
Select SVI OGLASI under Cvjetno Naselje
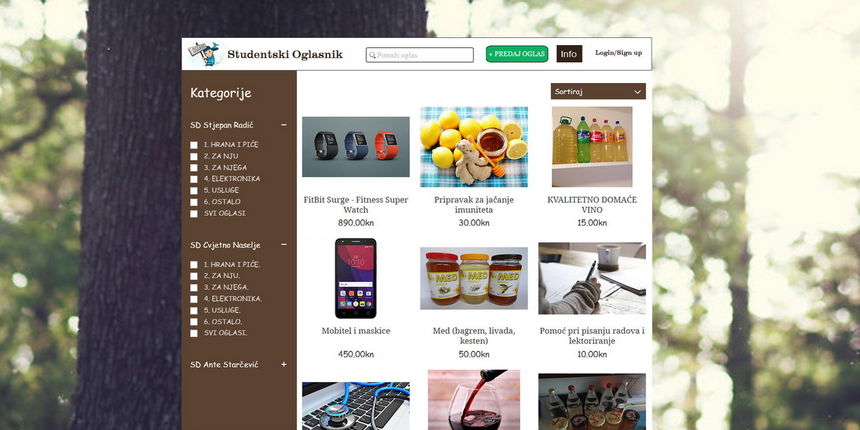click(x=194, y=333)
